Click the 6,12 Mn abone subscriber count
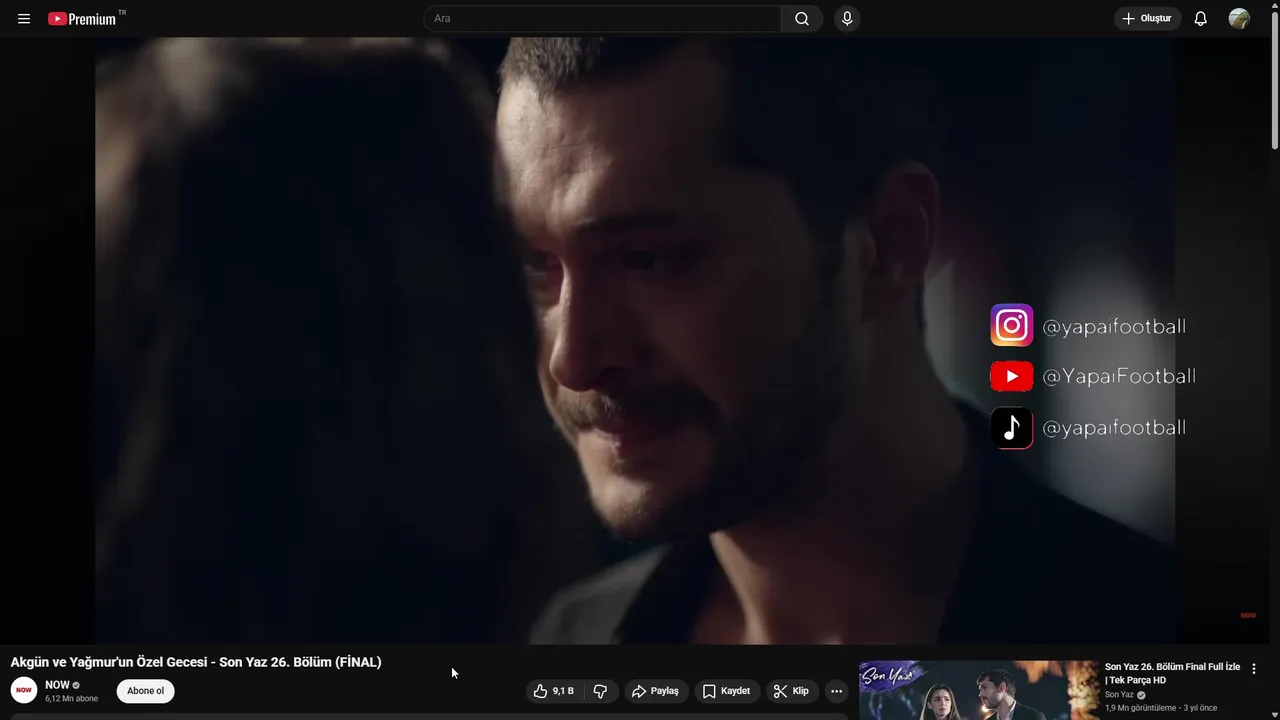 point(71,699)
